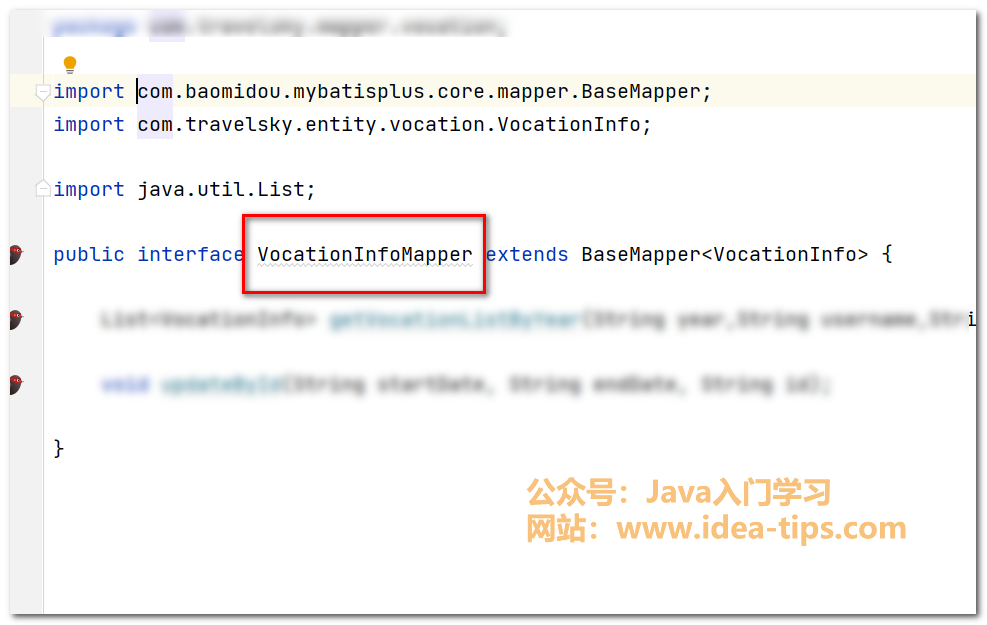Click the intention lightbulb above the import line
Viewport: 987px width, 625px height.
tap(68, 63)
